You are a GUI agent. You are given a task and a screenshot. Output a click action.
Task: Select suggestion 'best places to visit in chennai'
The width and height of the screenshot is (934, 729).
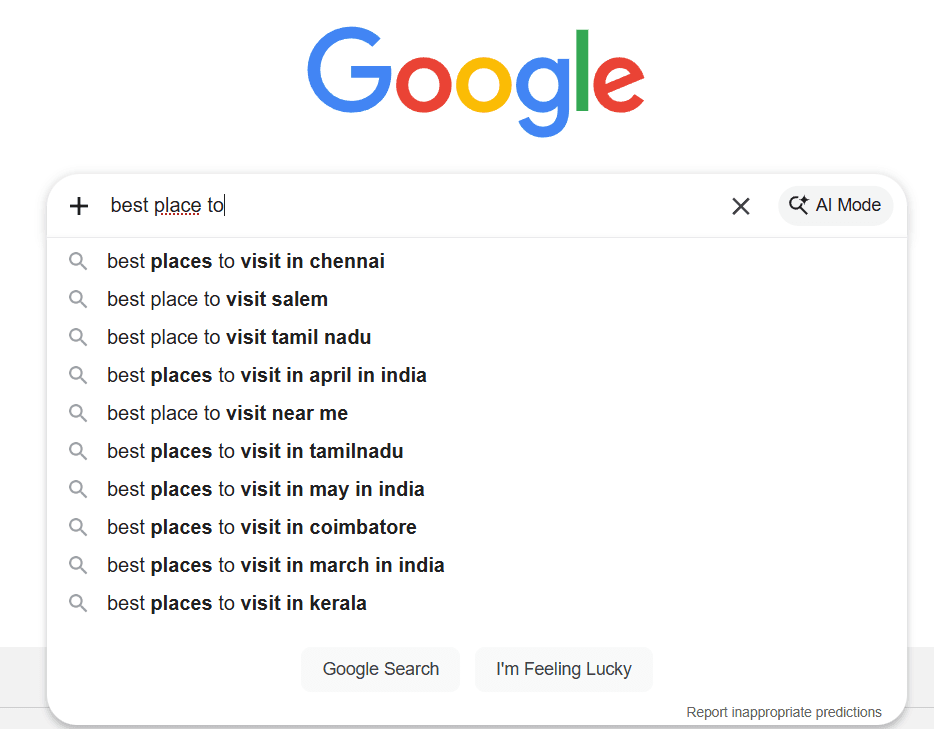[x=246, y=262]
